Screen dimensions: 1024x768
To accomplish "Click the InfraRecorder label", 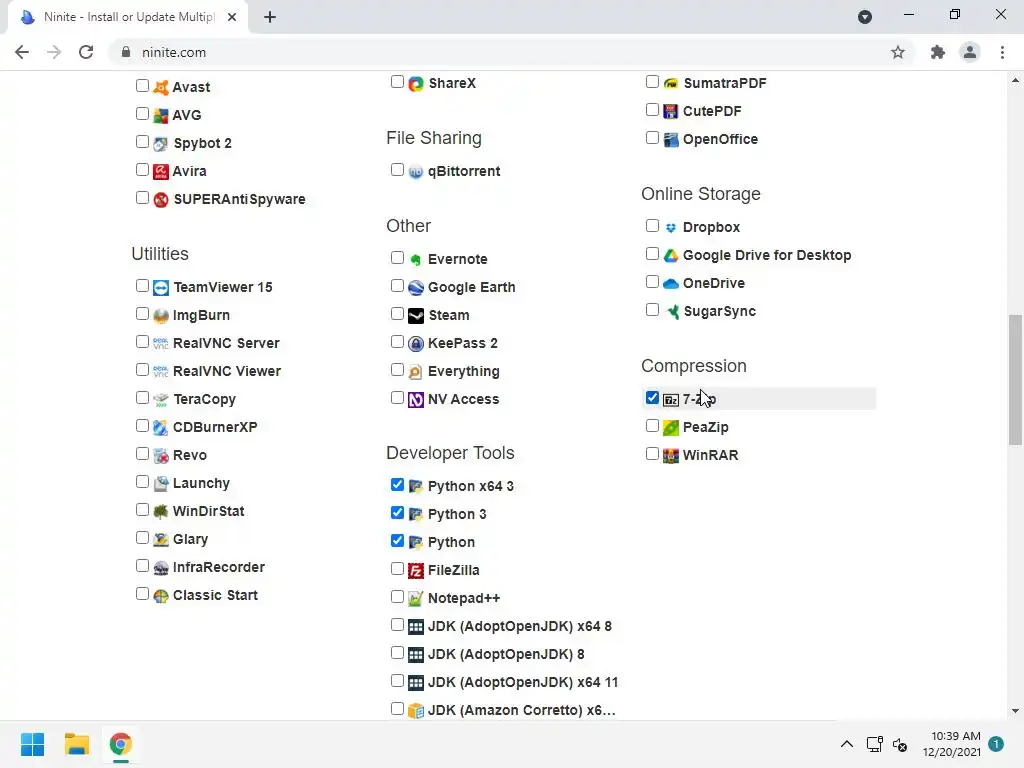I will (219, 568).
